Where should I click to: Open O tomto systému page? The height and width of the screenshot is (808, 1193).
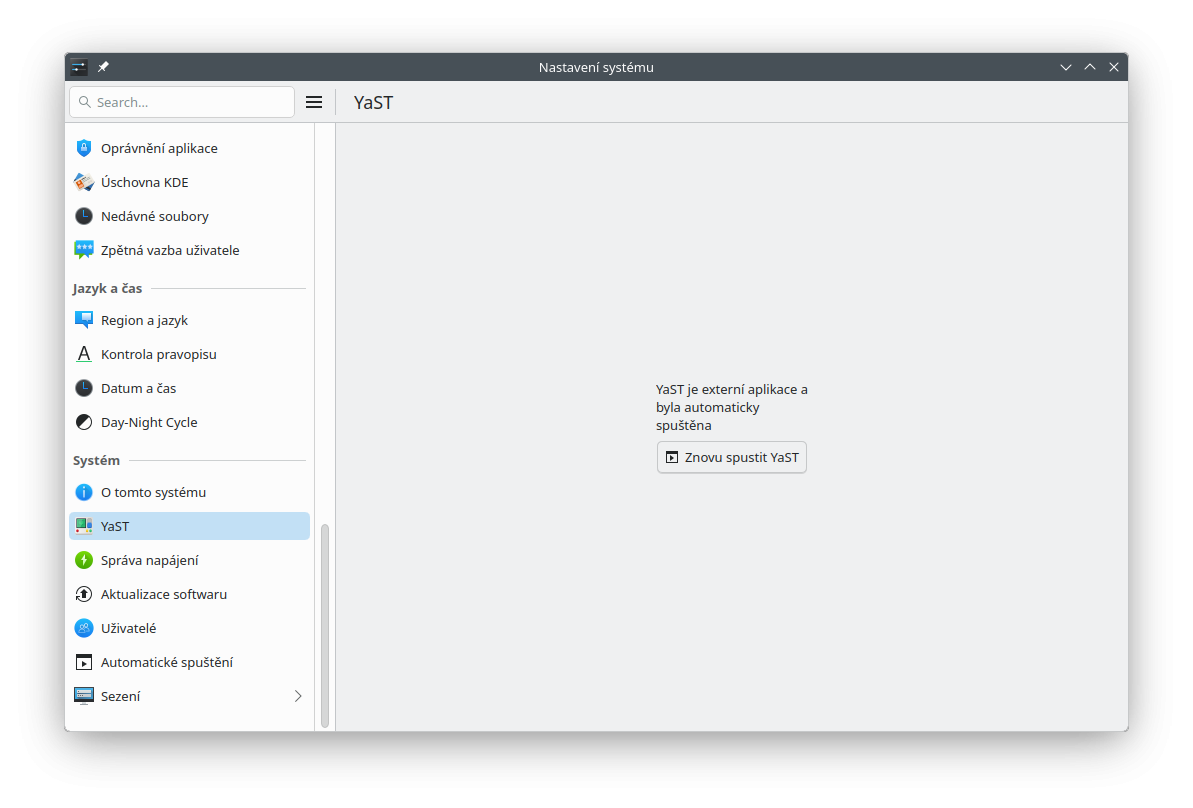[x=153, y=492]
